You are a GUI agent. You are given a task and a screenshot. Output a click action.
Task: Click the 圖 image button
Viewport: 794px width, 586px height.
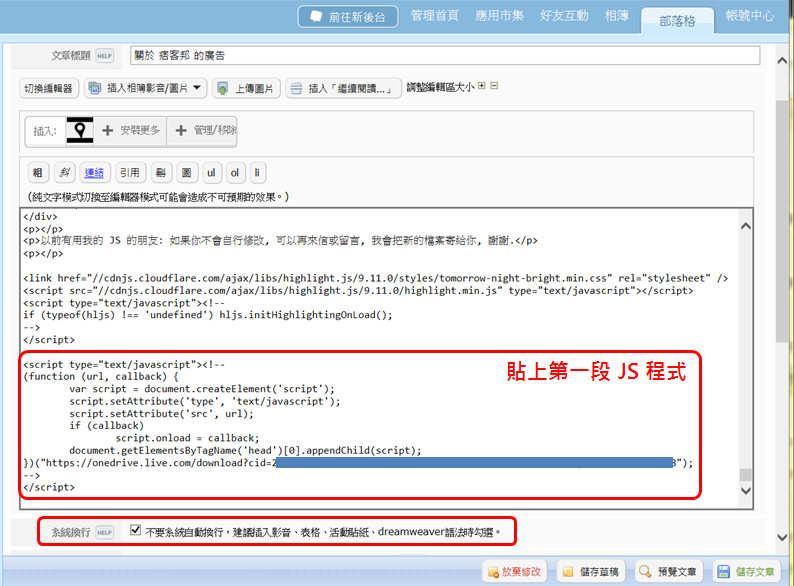point(187,173)
